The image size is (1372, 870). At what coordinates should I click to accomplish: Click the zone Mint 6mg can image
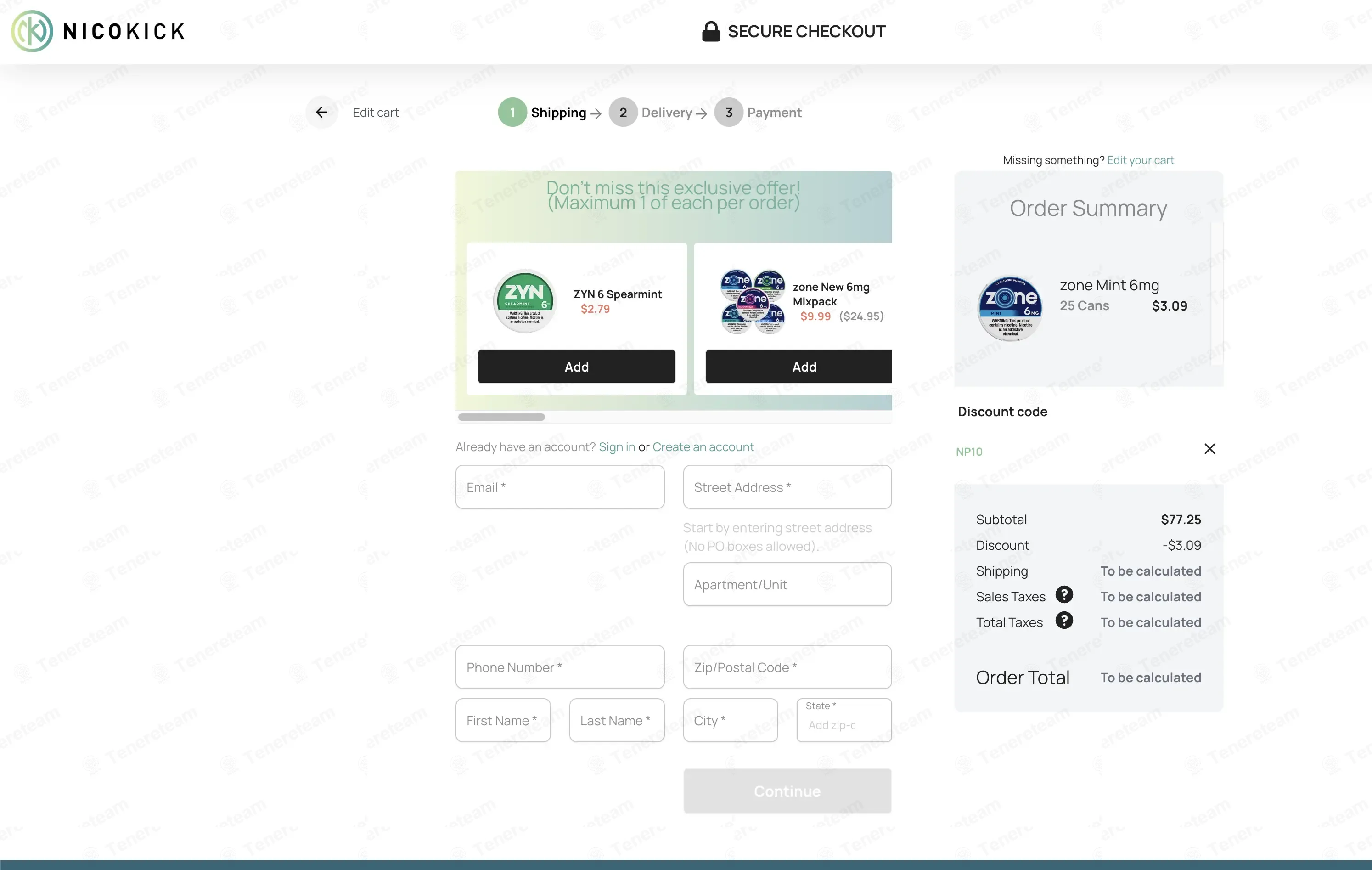[x=1010, y=308]
